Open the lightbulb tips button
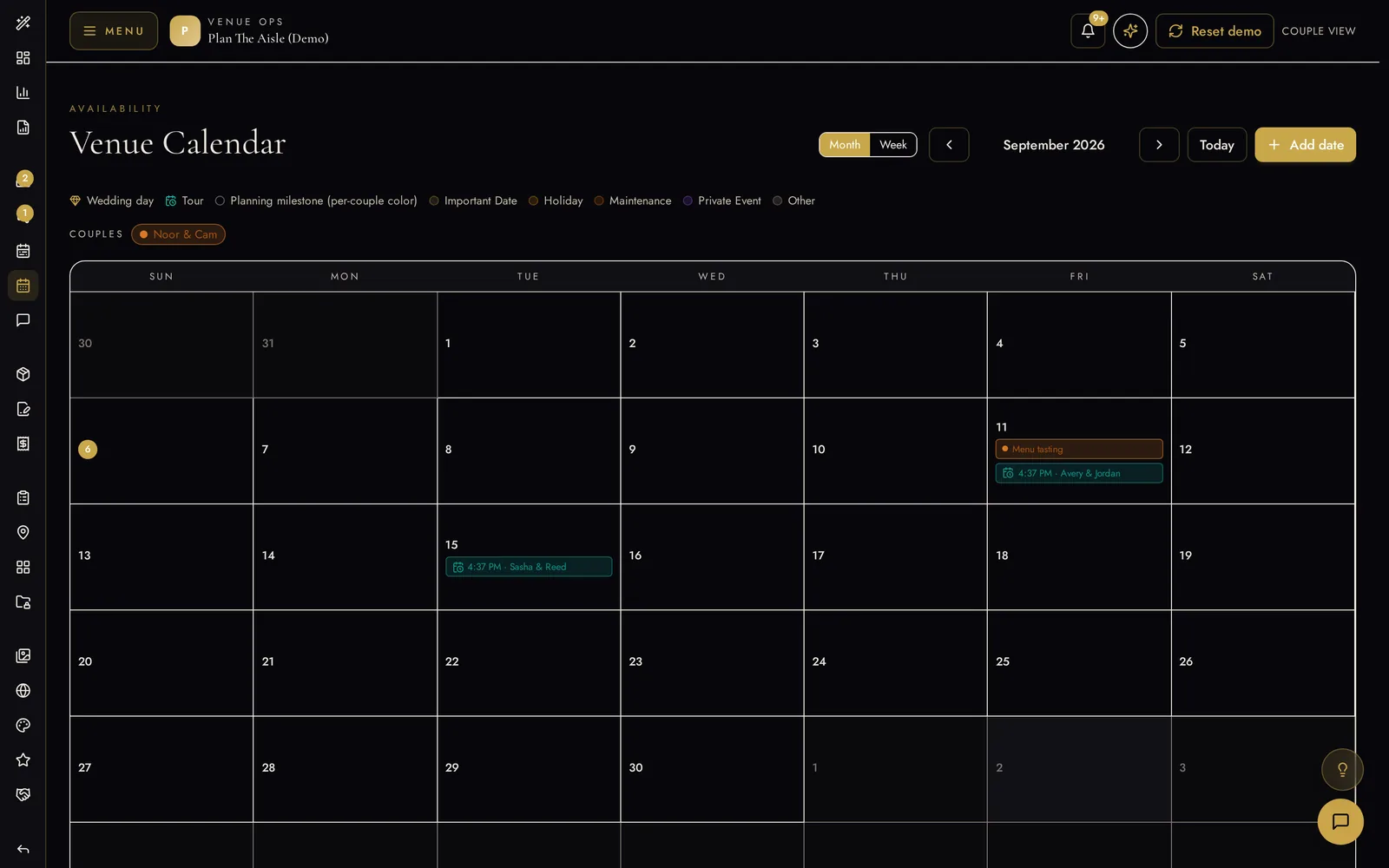Viewport: 1389px width, 868px height. pyautogui.click(x=1342, y=769)
